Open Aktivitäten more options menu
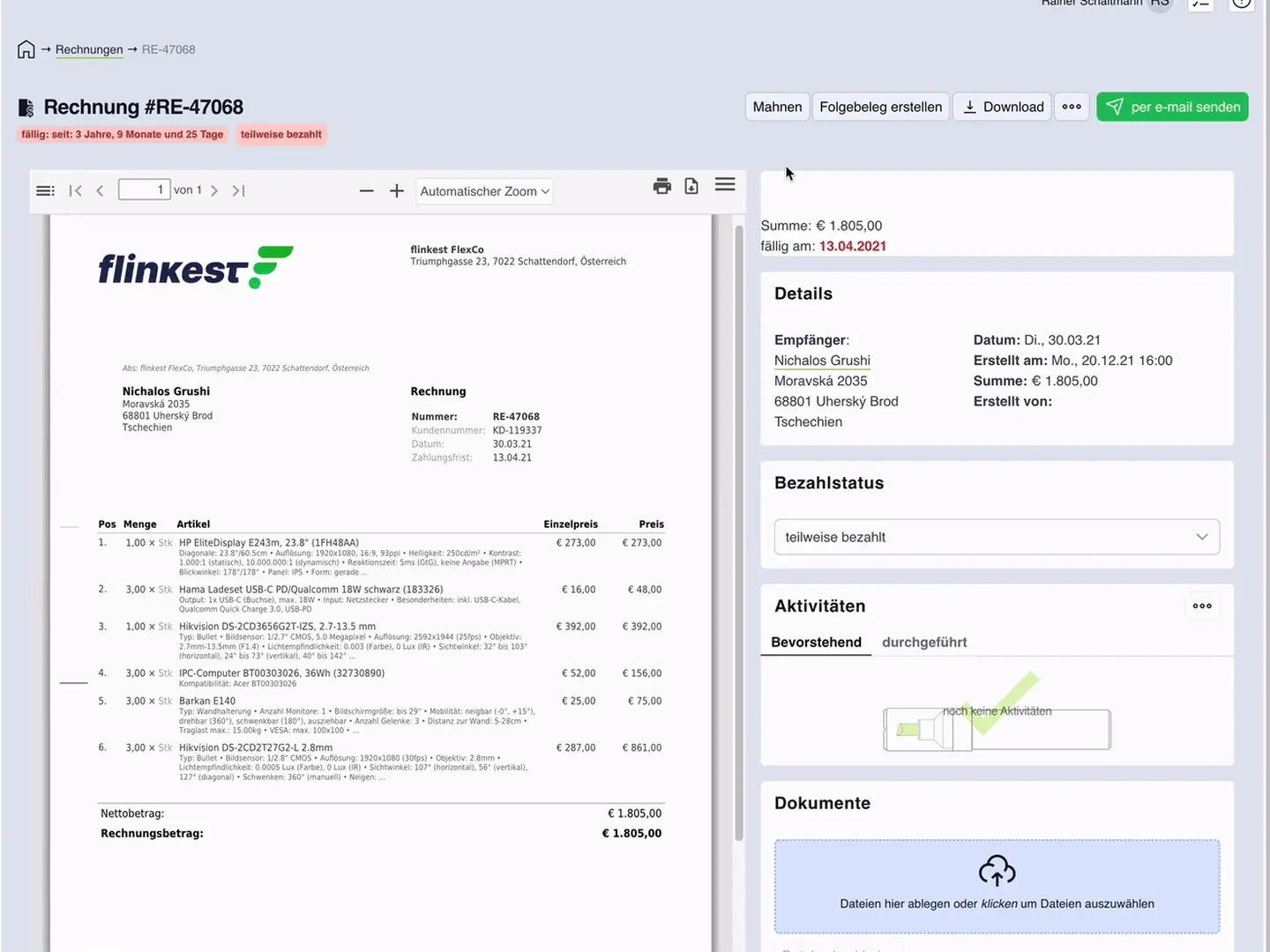This screenshot has width=1270, height=952. point(1202,606)
